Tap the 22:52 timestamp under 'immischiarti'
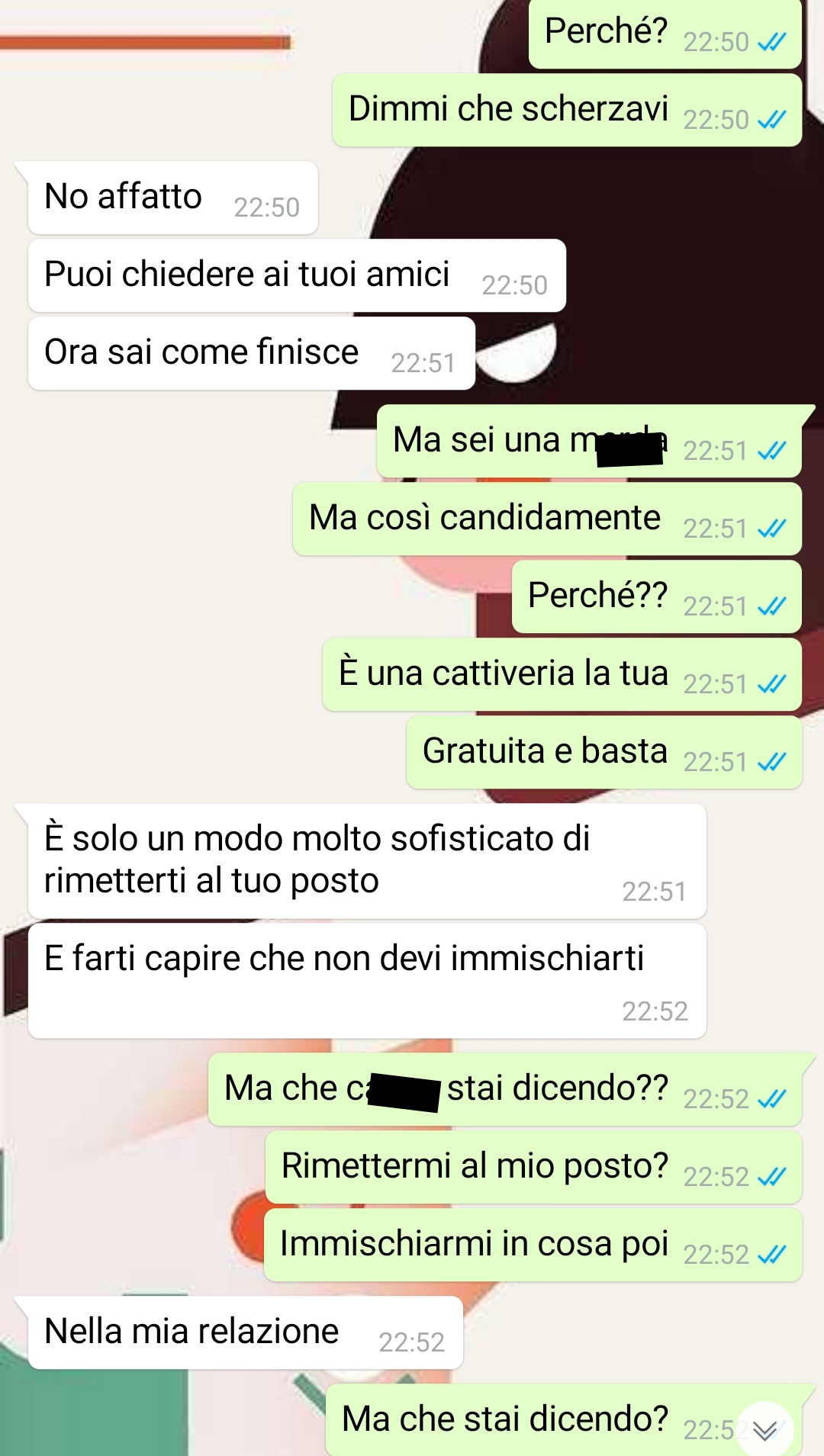This screenshot has width=824, height=1456. 655,1011
